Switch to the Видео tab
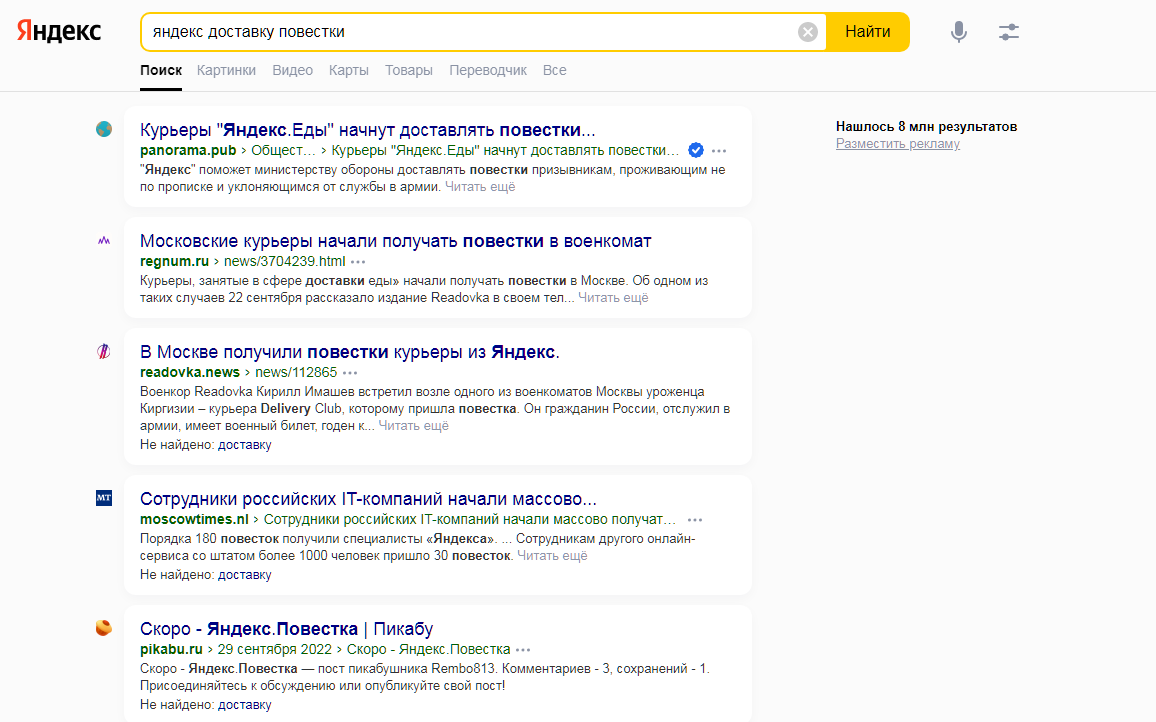The image size is (1156, 722). point(293,70)
